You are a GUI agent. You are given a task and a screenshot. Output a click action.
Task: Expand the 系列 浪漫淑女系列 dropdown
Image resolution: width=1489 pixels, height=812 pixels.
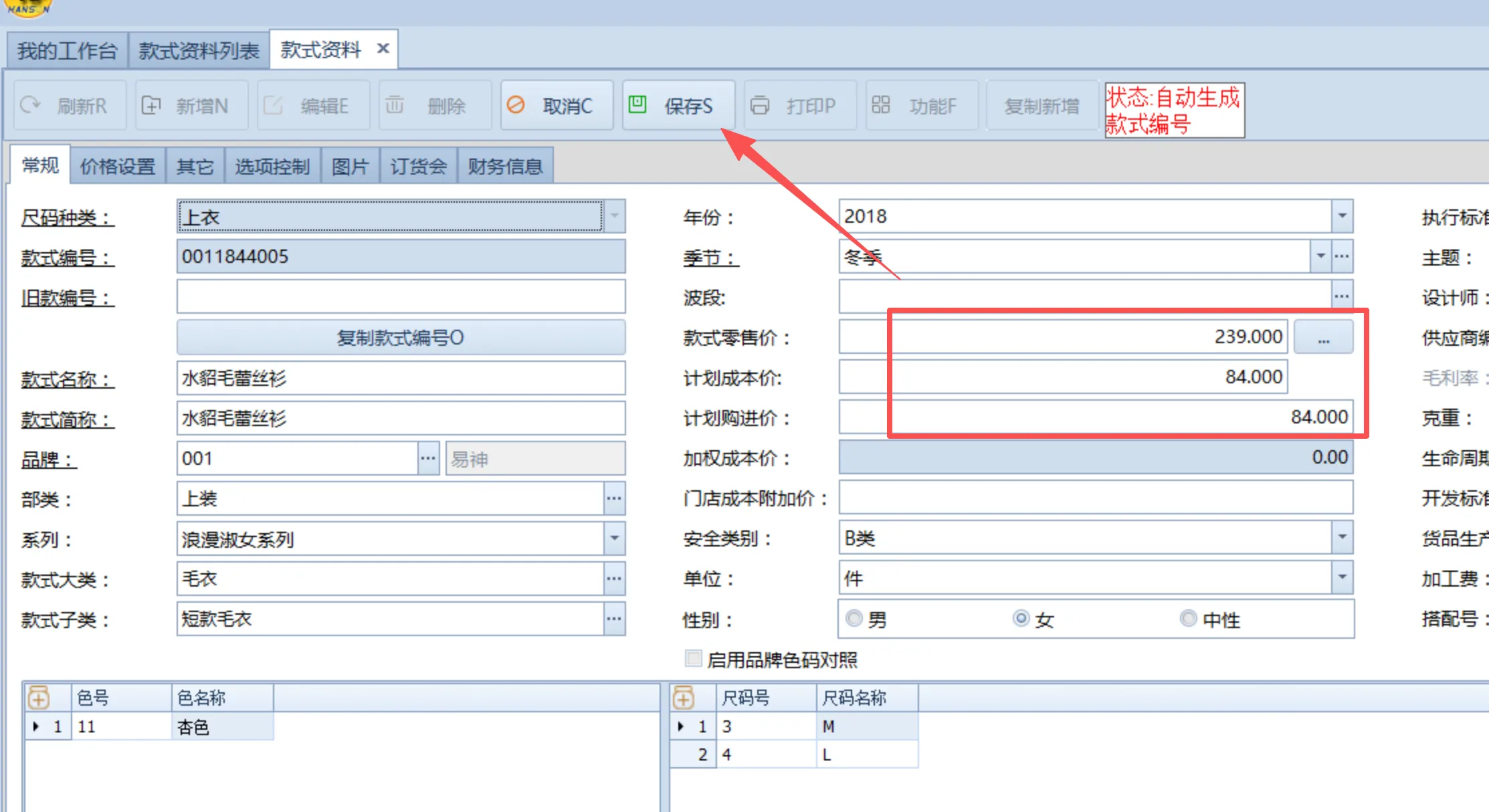(x=614, y=538)
